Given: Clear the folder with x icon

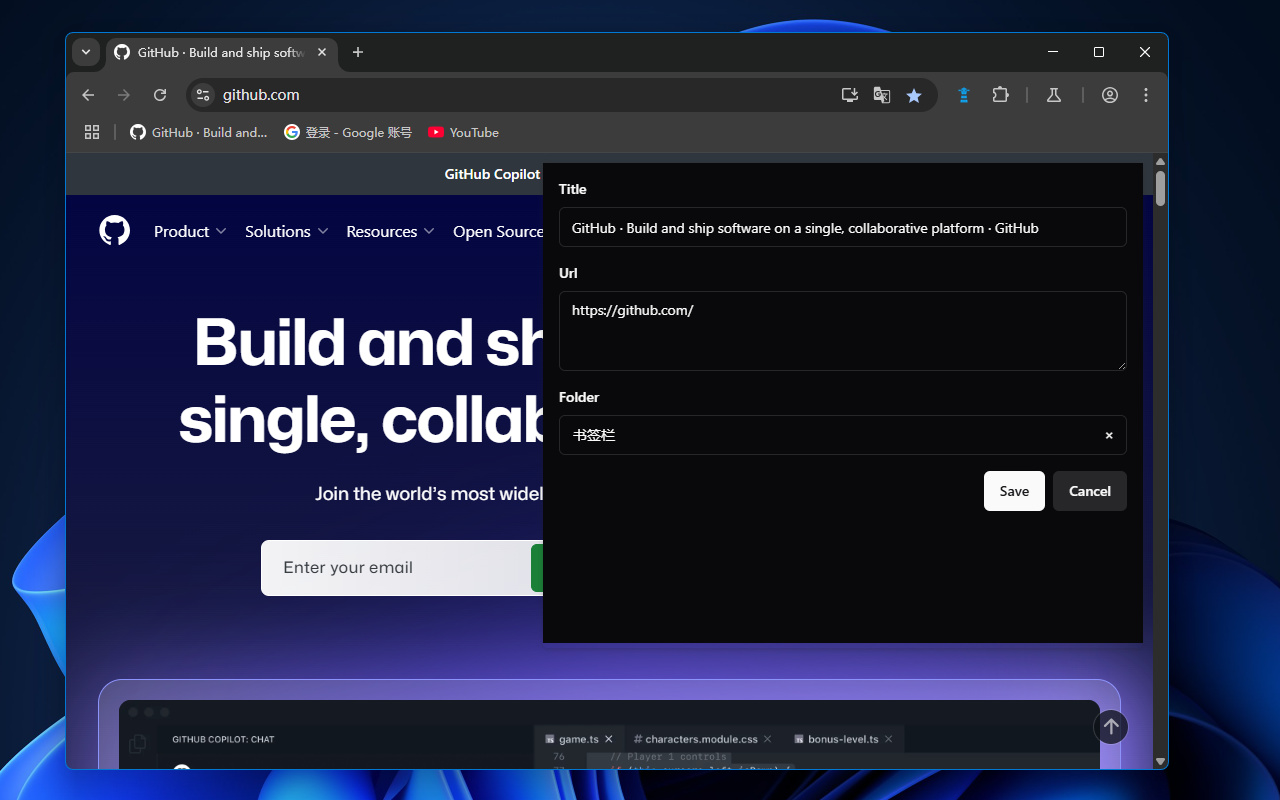Looking at the screenshot, I should pos(1109,435).
